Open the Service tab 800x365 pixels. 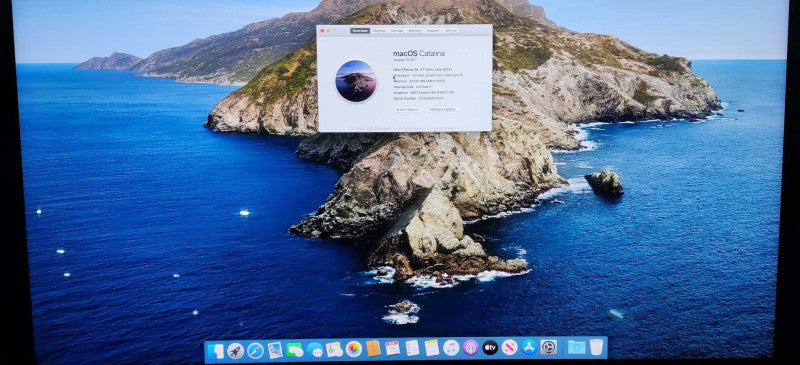point(451,31)
